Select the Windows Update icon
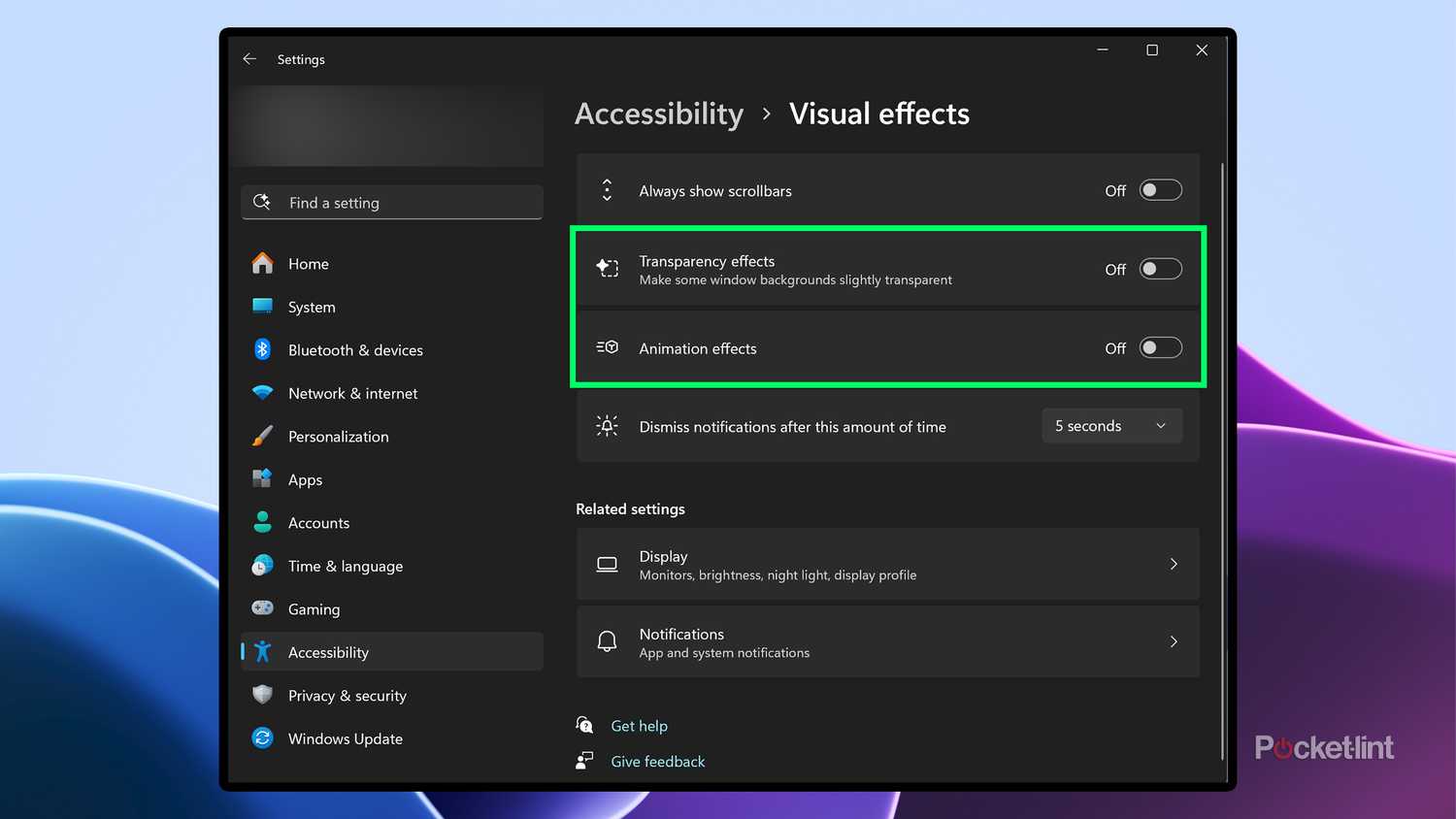This screenshot has width=1456, height=819. coord(262,738)
